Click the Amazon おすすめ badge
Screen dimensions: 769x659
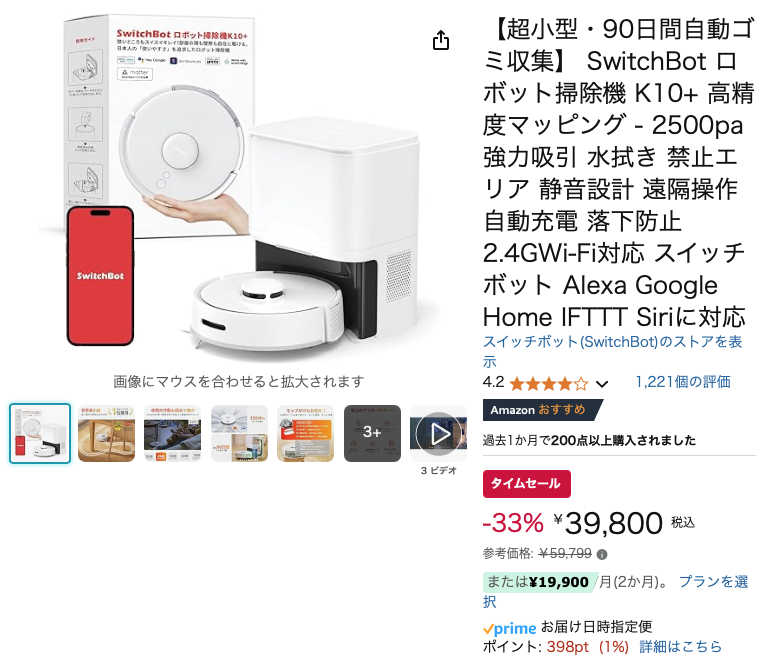pos(542,410)
